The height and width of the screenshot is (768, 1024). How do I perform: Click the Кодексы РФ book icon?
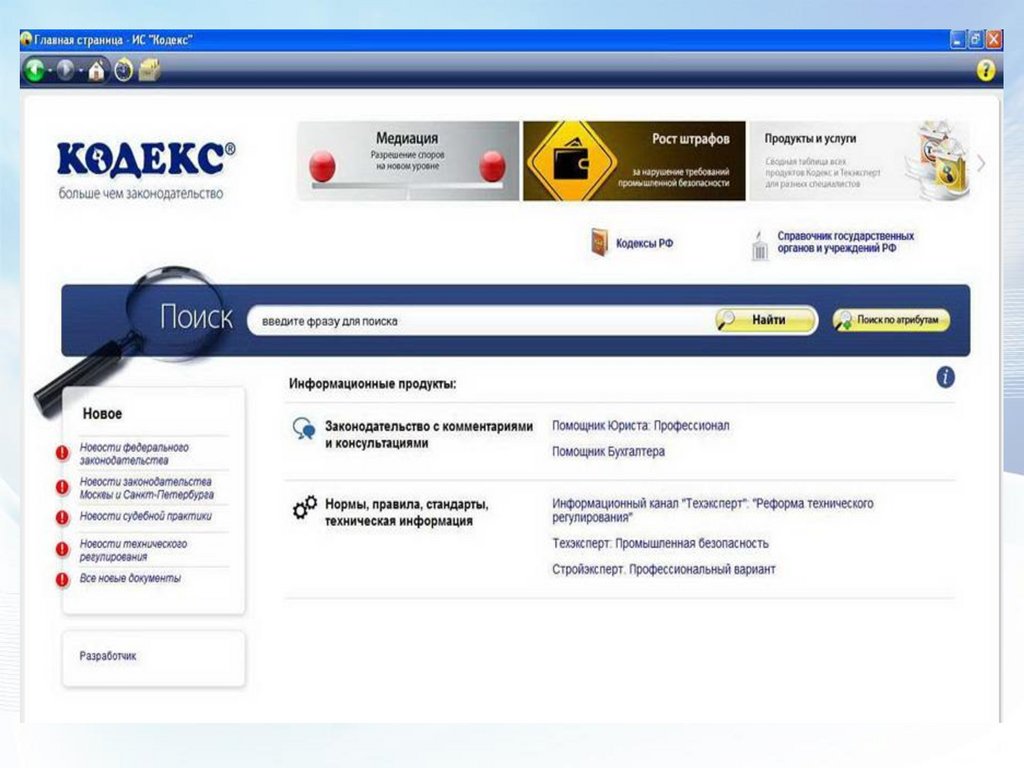tap(599, 242)
